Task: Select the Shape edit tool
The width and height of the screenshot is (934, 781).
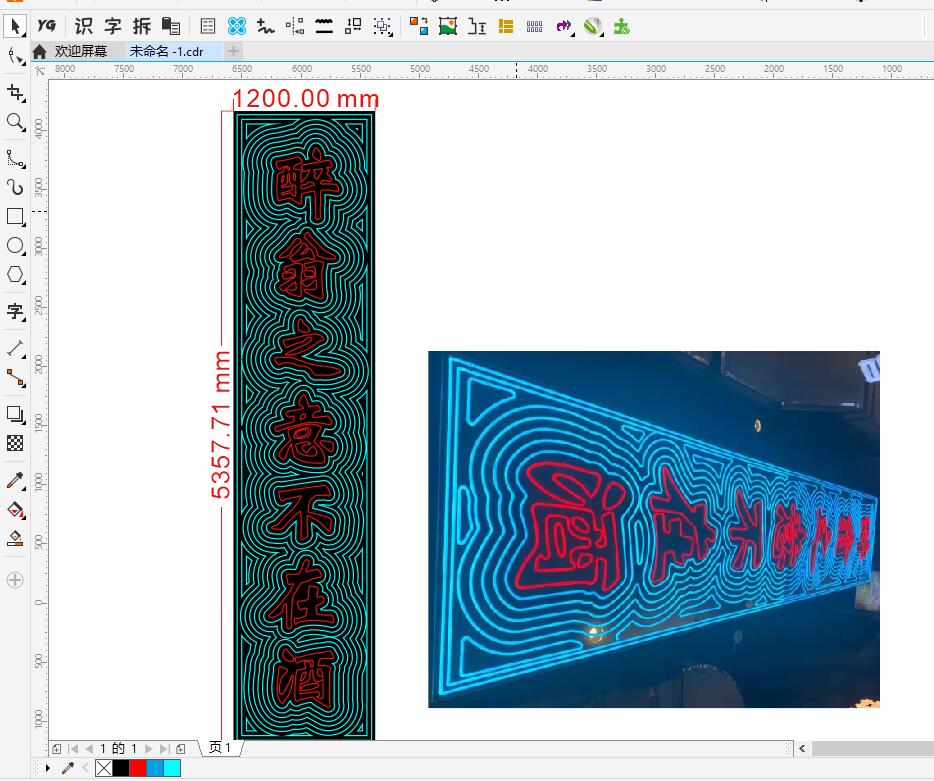Action: tap(15, 57)
